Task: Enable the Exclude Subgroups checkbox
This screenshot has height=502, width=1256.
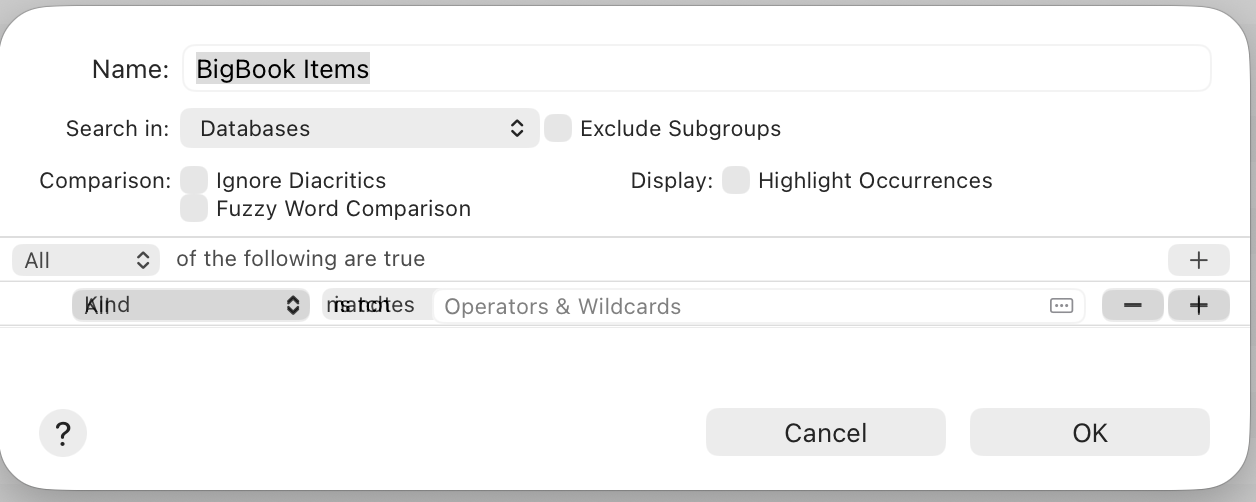Action: (x=558, y=128)
